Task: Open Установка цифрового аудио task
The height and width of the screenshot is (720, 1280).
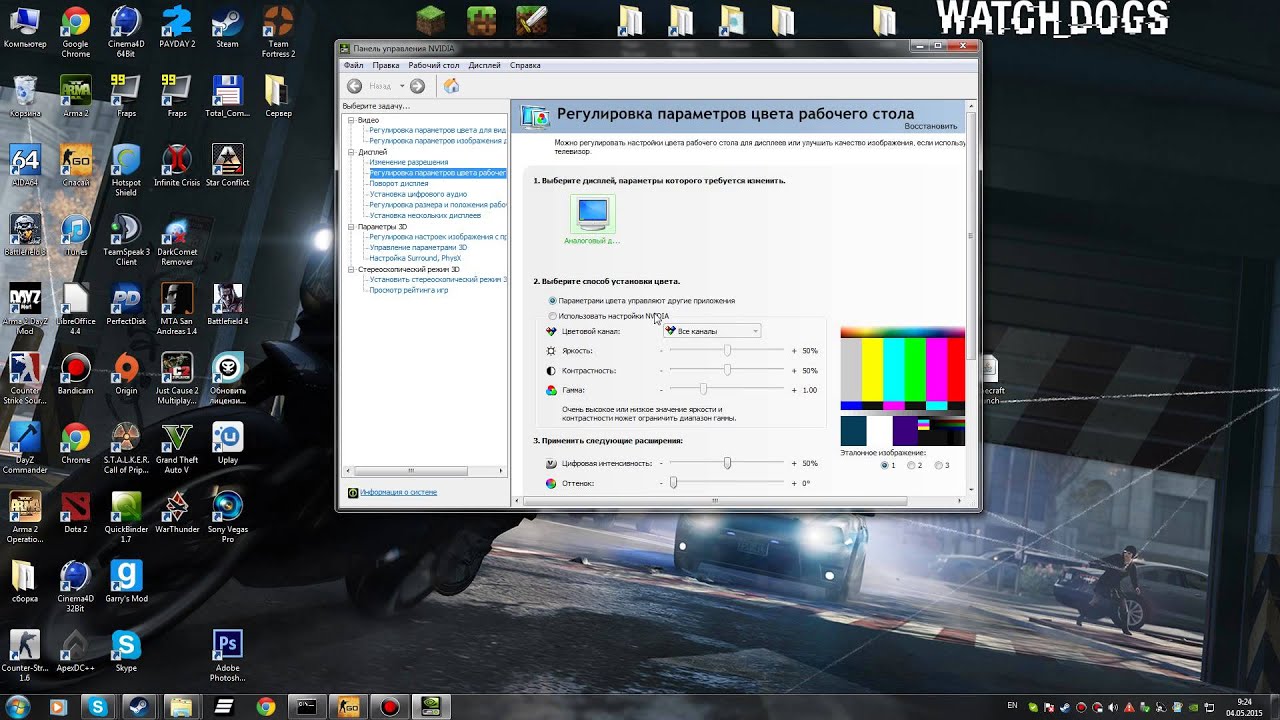Action: point(417,194)
